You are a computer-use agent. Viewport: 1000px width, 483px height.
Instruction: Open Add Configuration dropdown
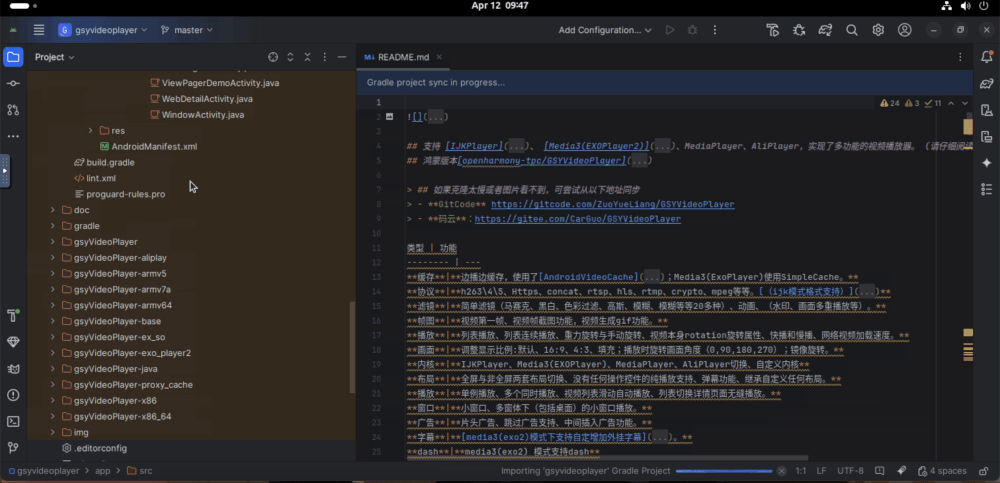coord(605,30)
